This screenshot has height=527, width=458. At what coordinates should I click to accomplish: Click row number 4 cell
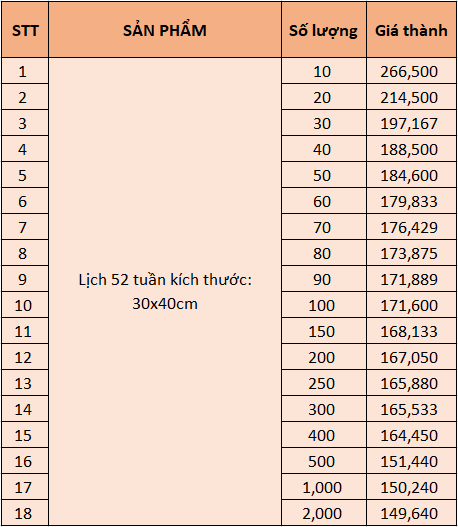[x=25, y=149]
